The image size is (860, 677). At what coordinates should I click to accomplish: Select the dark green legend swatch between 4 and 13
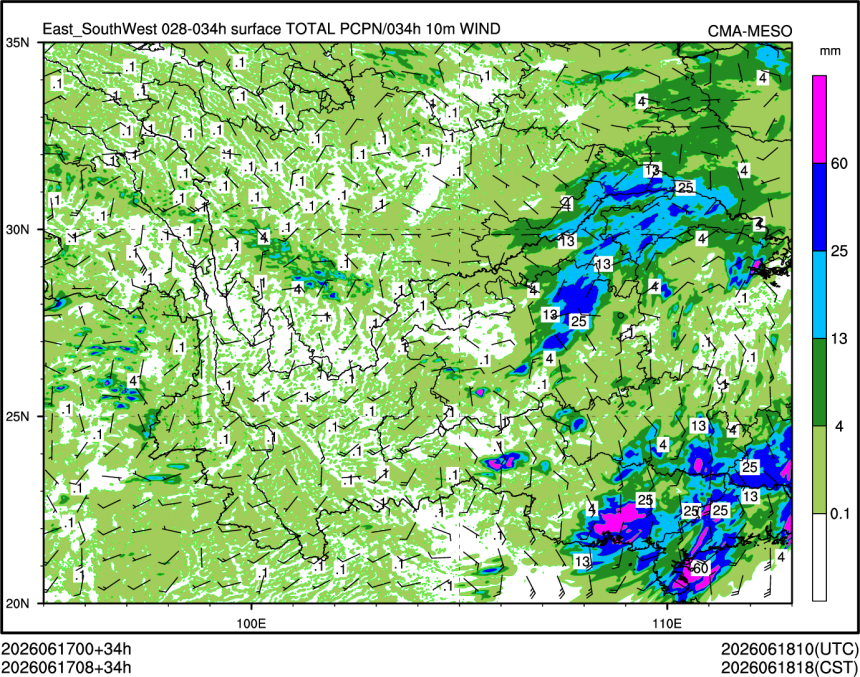click(x=819, y=382)
